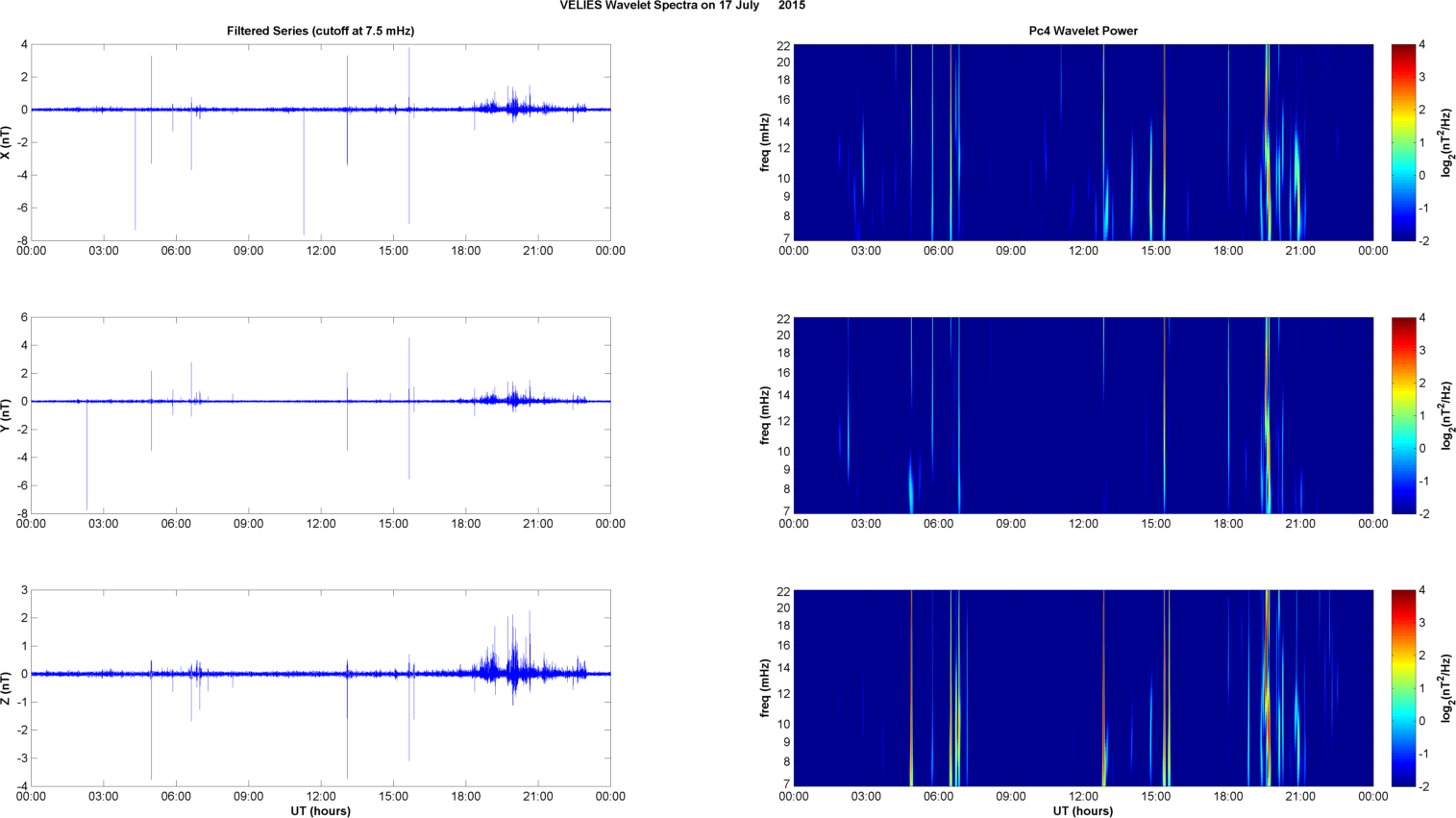Click the Filtered Series column title
This screenshot has height=818, width=1456.
click(x=320, y=31)
